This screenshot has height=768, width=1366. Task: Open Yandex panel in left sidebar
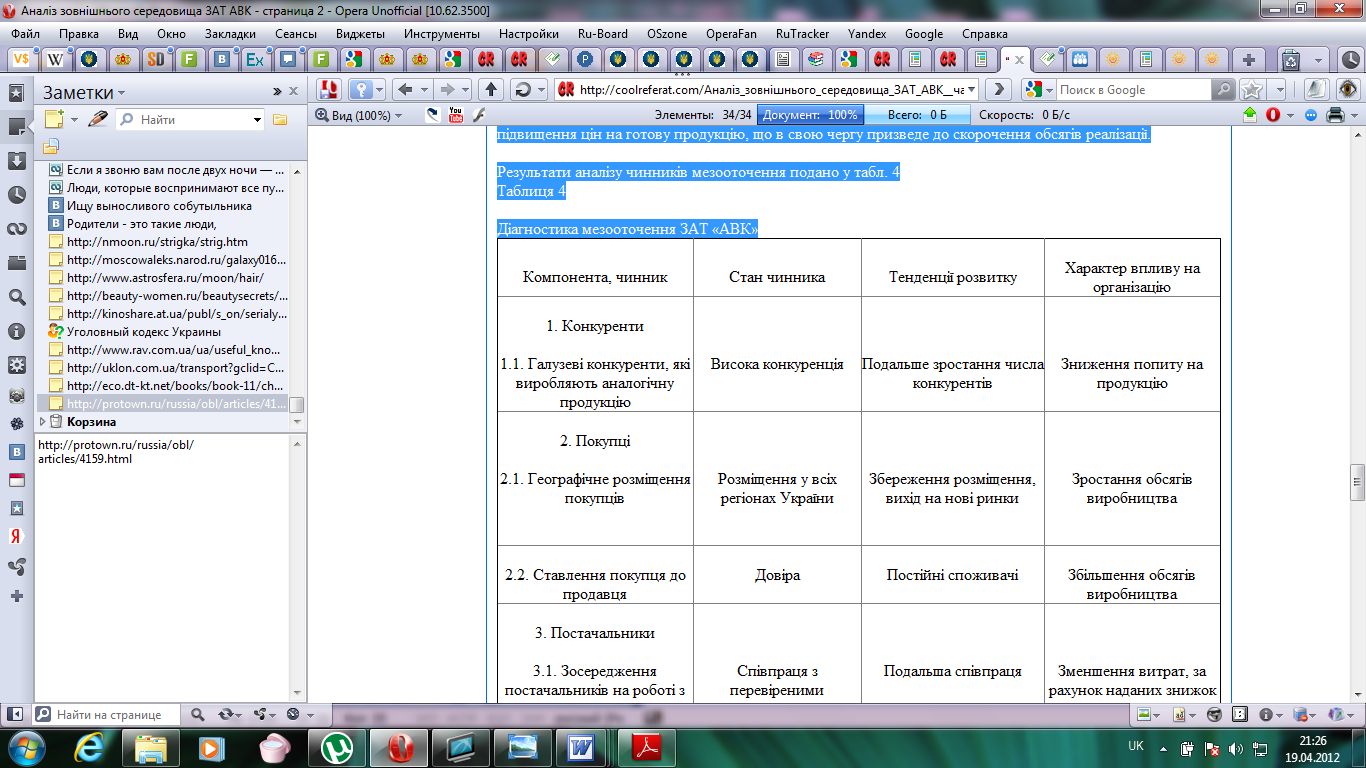[17, 535]
